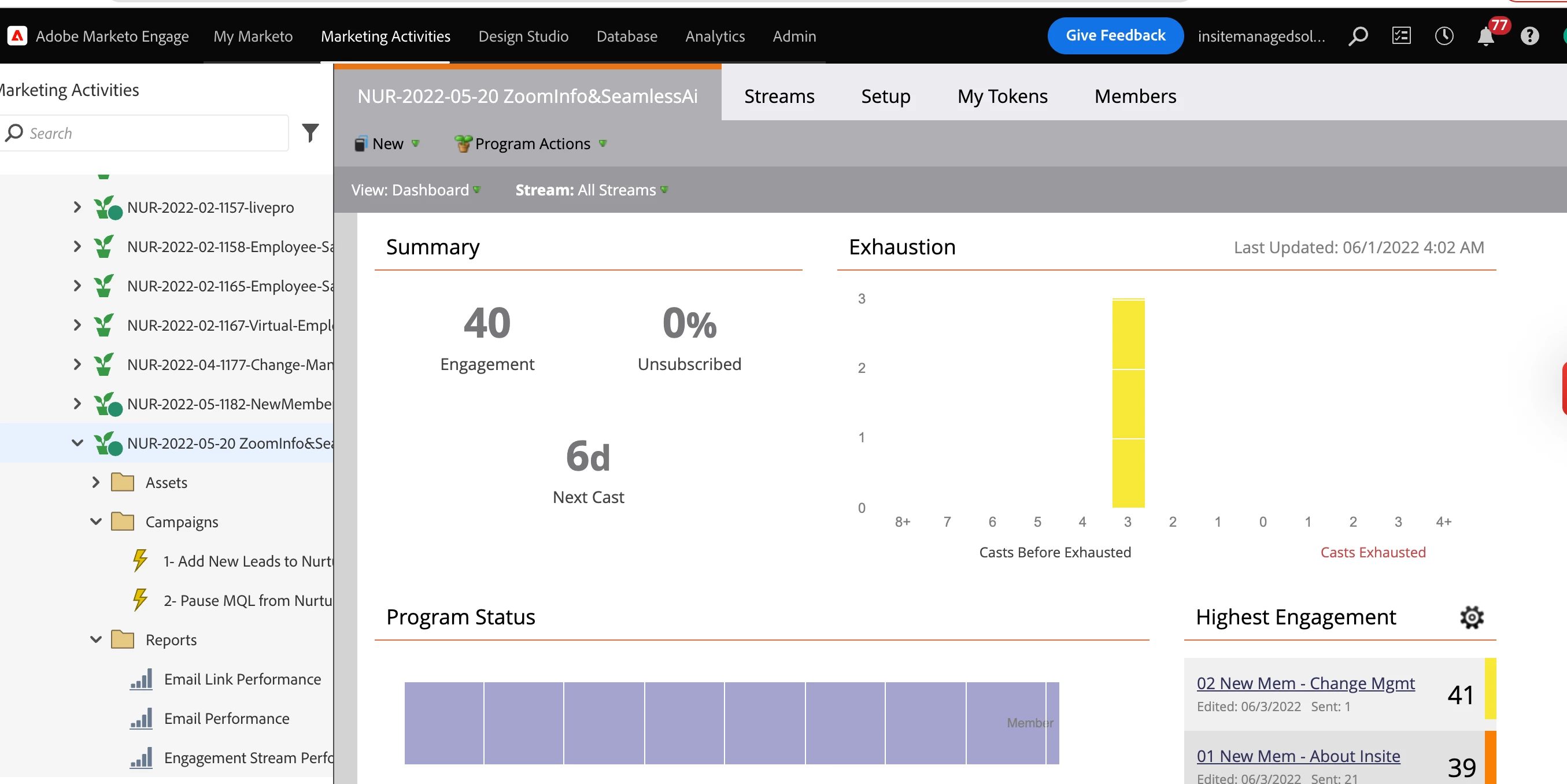Click the notifications bell icon
The image size is (1567, 784).
[1485, 36]
